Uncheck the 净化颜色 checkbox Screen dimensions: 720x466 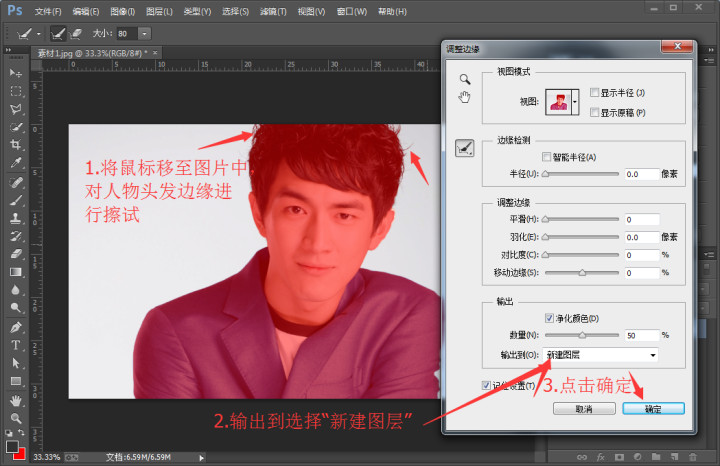(x=549, y=318)
